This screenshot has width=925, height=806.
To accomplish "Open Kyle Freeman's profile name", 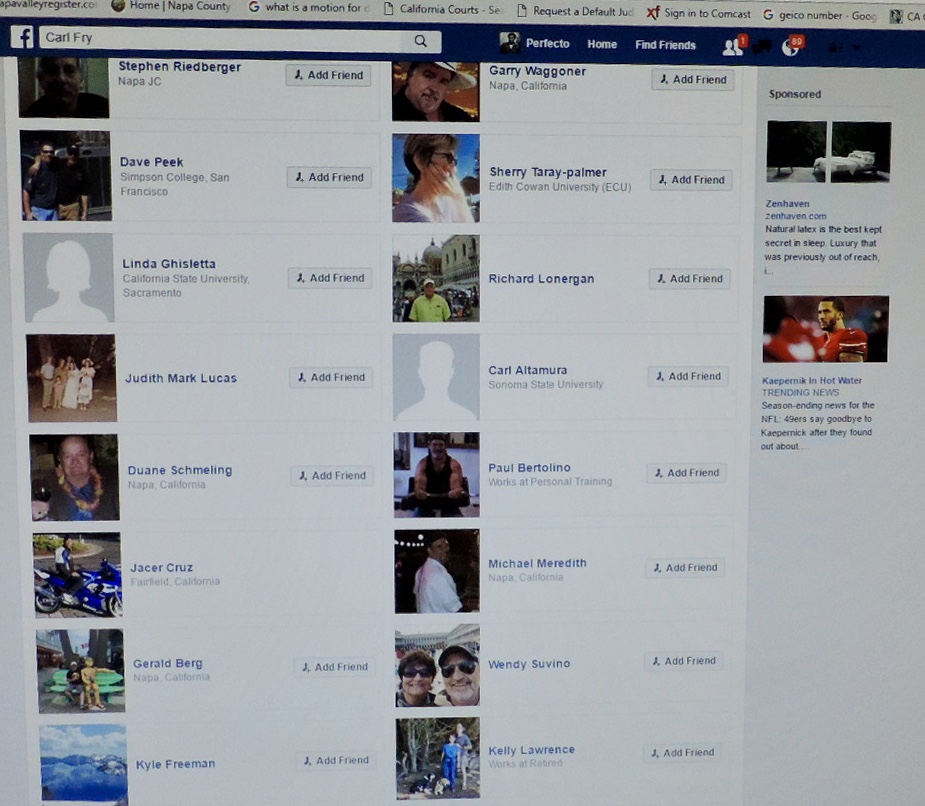I will pos(175,764).
